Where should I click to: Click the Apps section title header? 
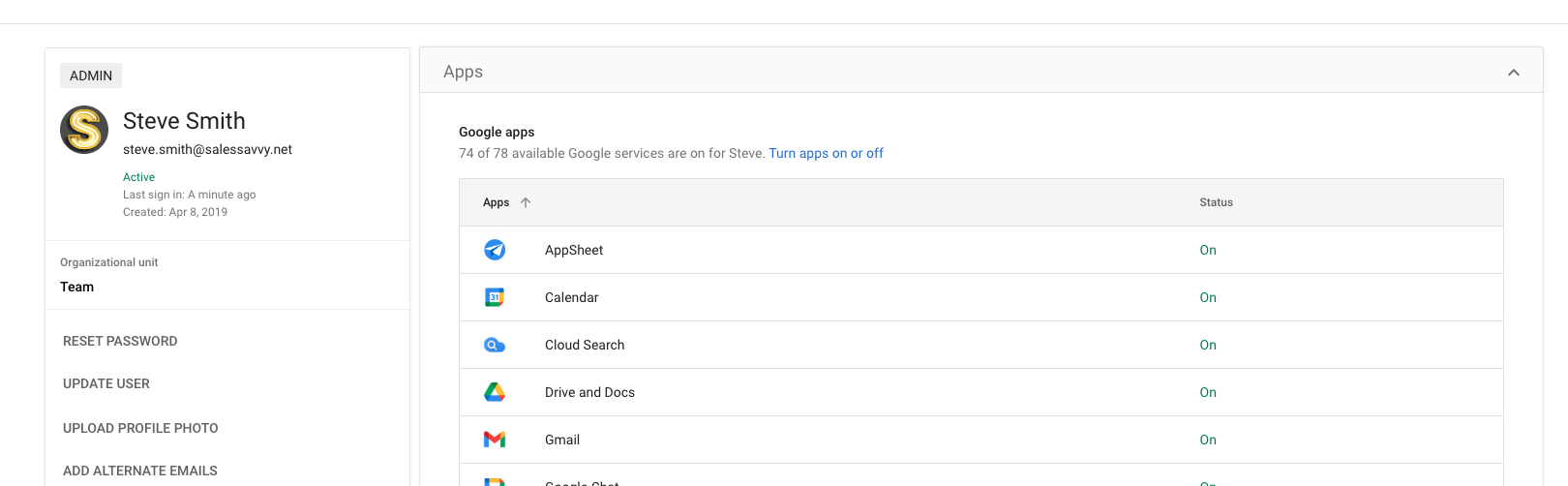click(463, 72)
